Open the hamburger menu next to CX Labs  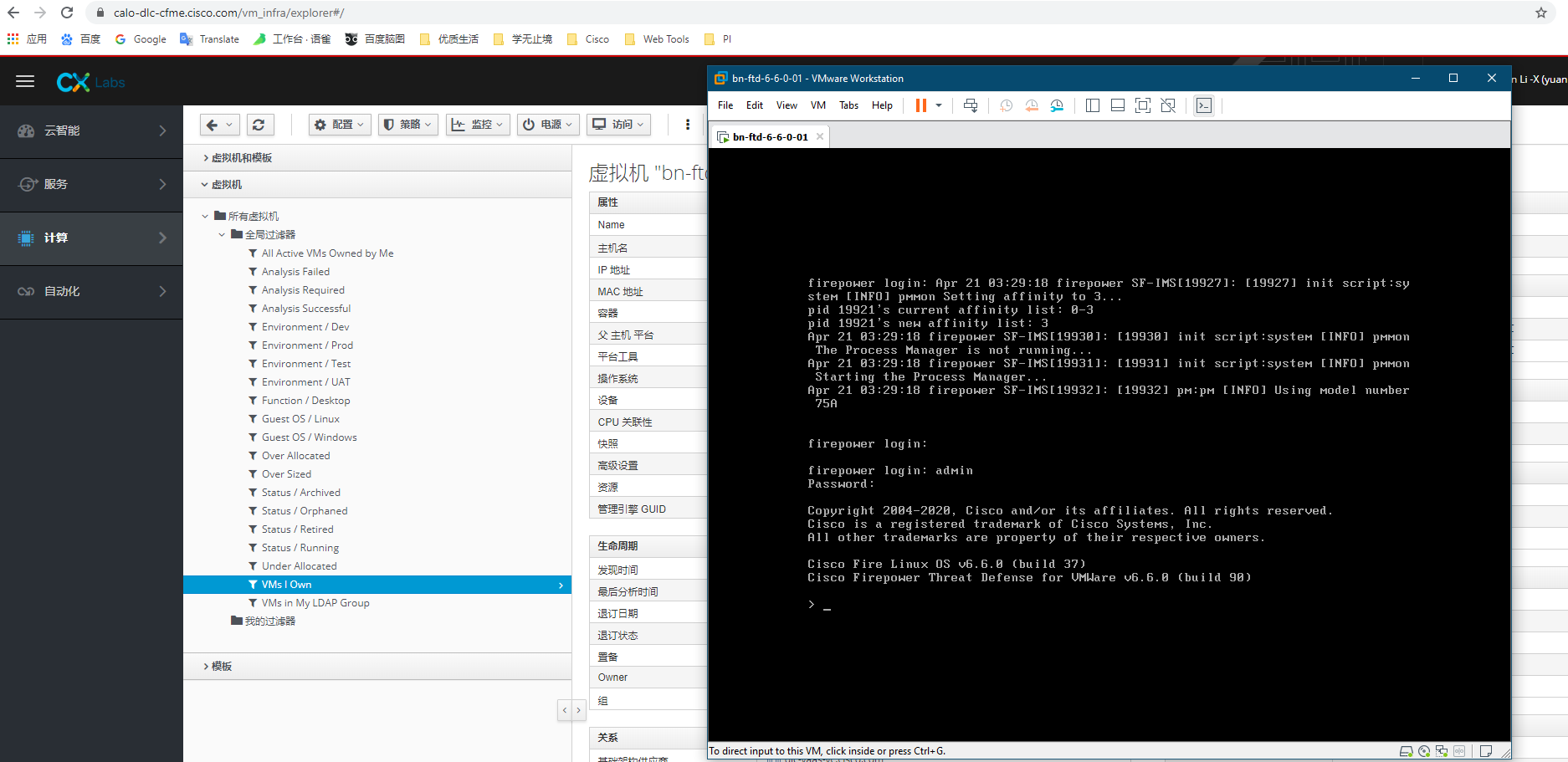coord(25,81)
